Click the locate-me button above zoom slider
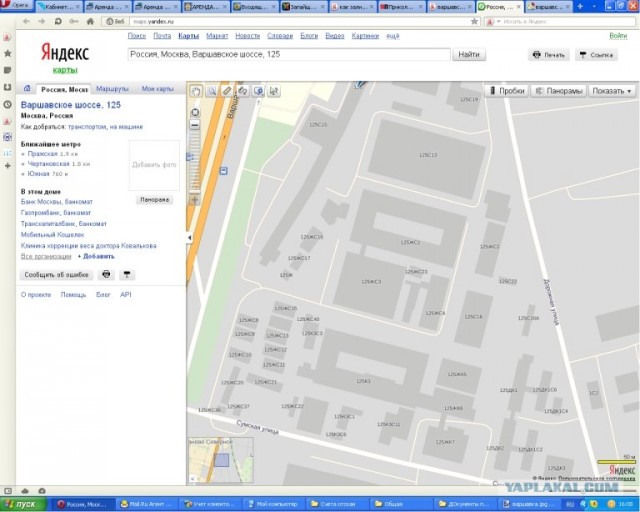This screenshot has height=512, width=640. pyautogui.click(x=195, y=112)
